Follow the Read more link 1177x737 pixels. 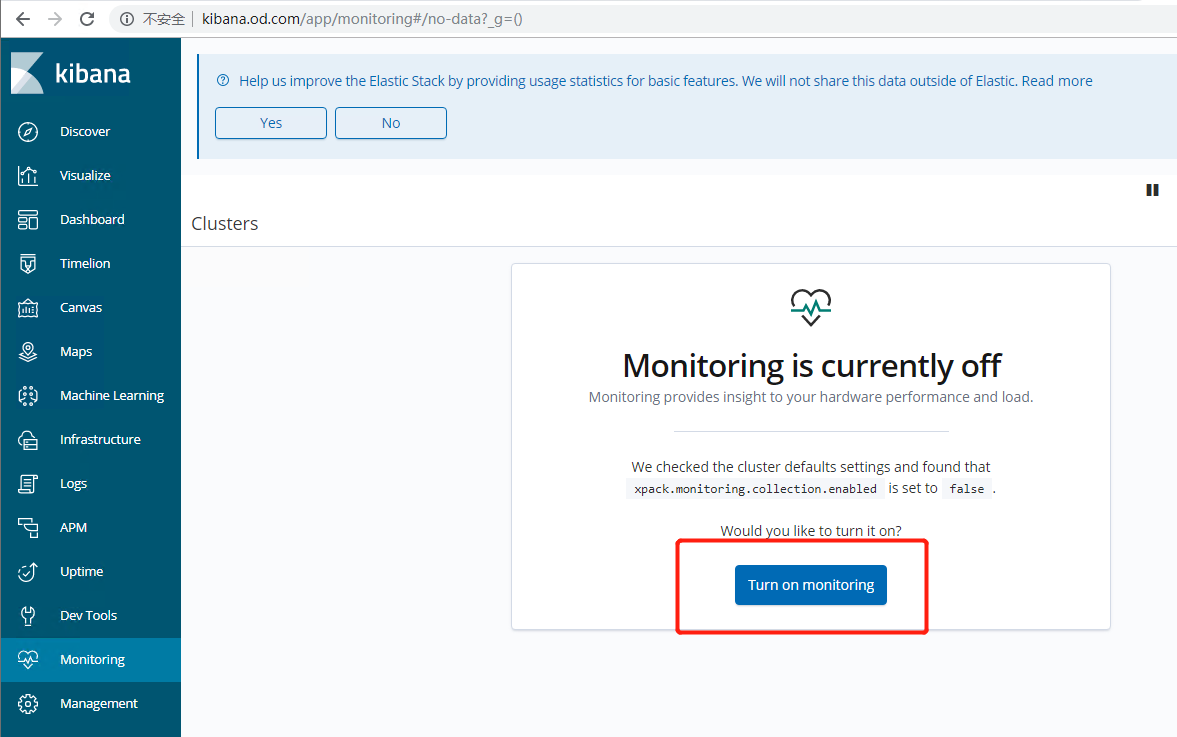[1057, 81]
